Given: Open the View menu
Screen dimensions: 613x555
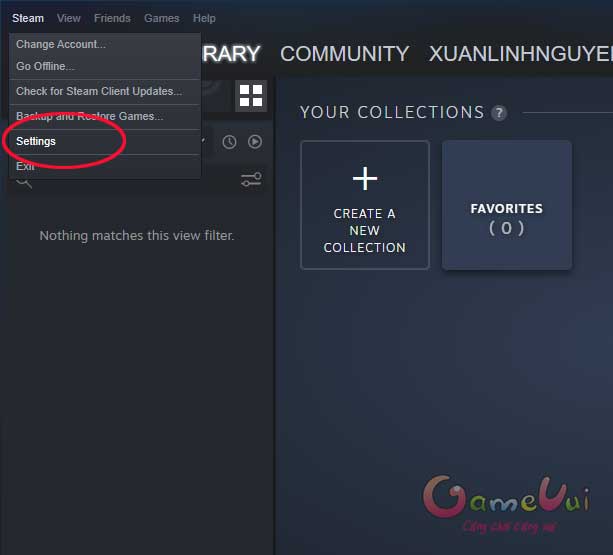Looking at the screenshot, I should (x=69, y=18).
